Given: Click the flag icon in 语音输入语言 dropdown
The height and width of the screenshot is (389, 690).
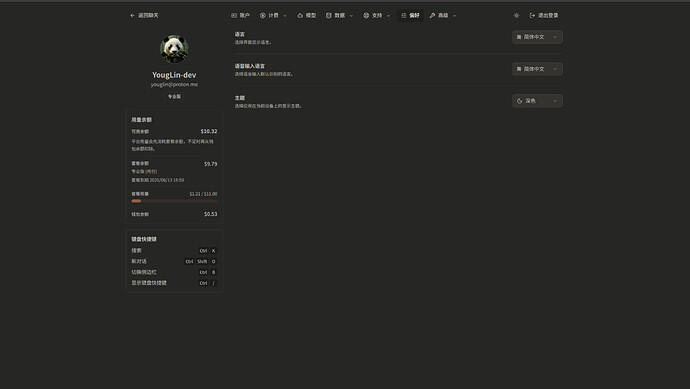Looking at the screenshot, I should pyautogui.click(x=519, y=69).
